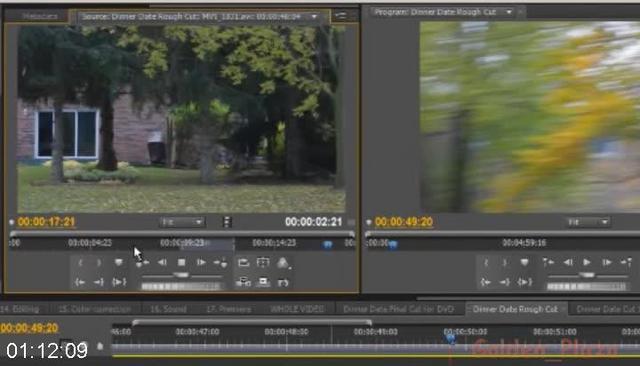The image size is (640, 366).
Task: Play In to Out in Source monitor
Action: [118, 282]
